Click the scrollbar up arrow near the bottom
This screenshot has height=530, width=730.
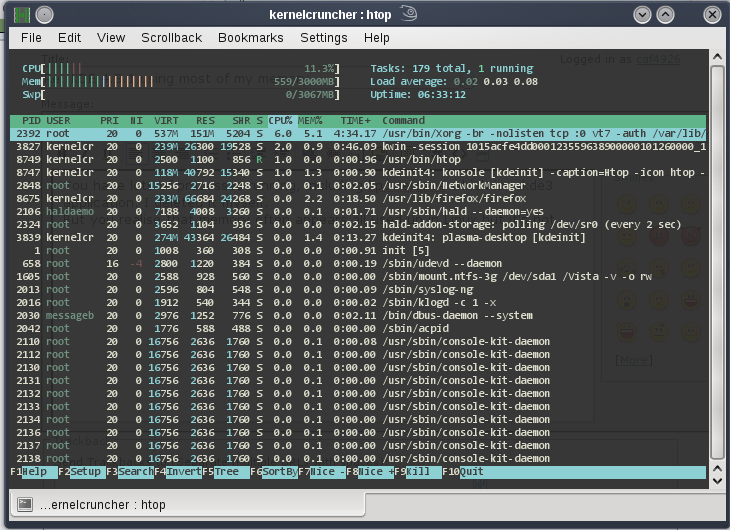717,468
